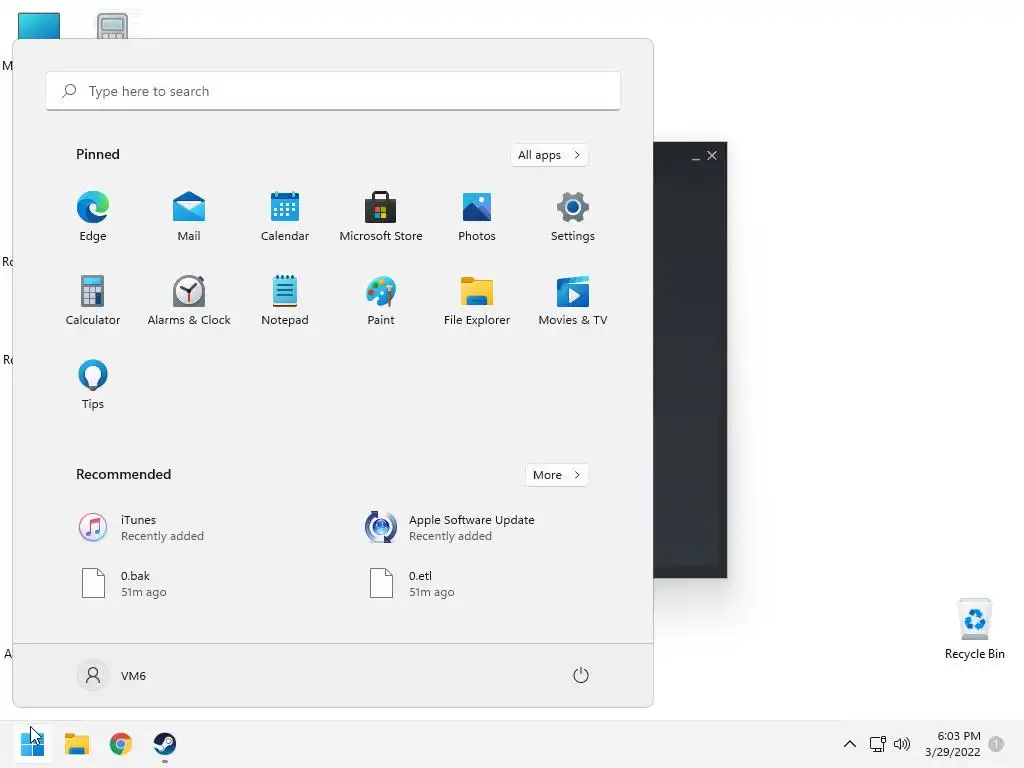Click the power button icon

click(x=581, y=675)
